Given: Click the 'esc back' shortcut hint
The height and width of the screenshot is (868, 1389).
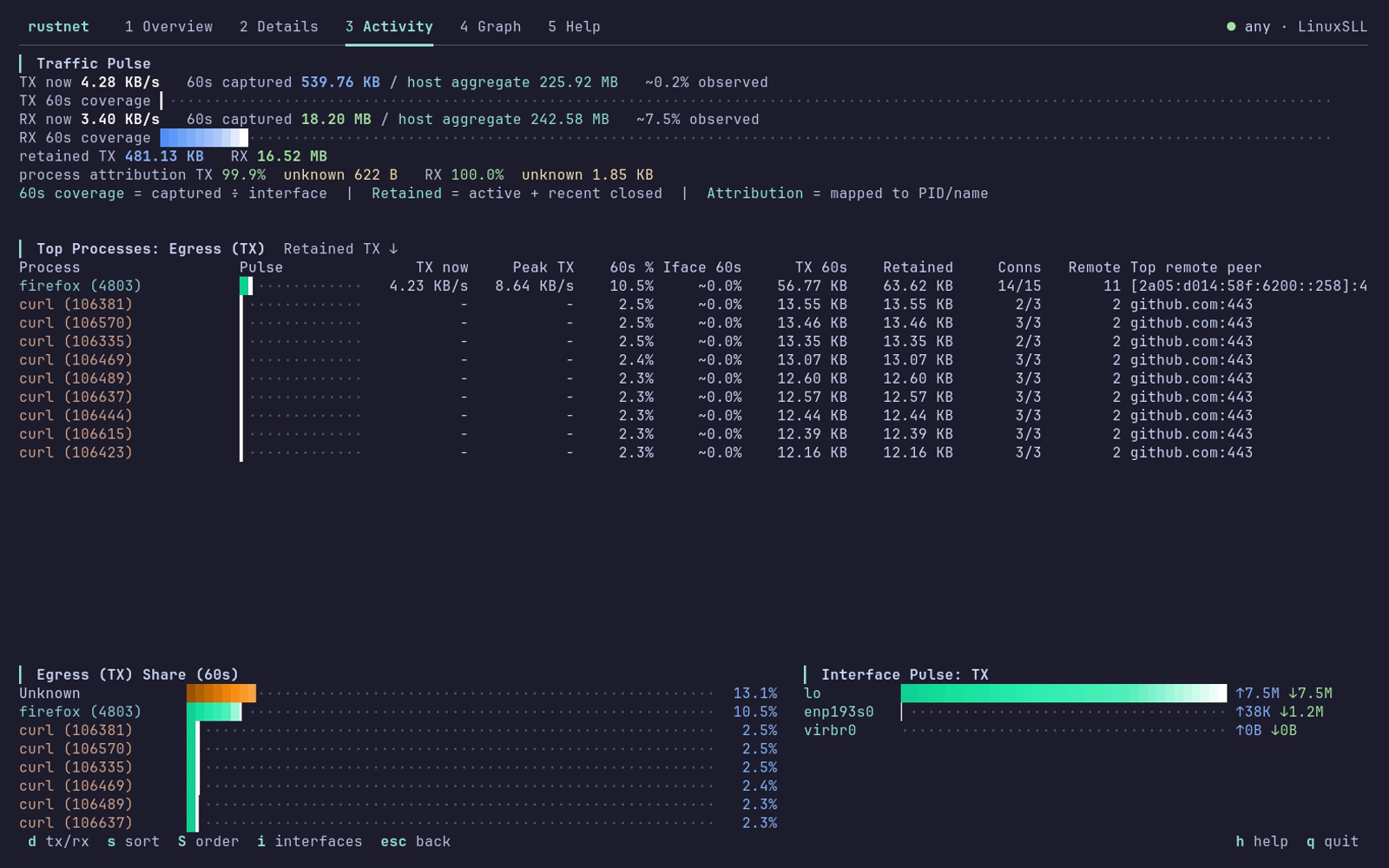Looking at the screenshot, I should [x=416, y=842].
